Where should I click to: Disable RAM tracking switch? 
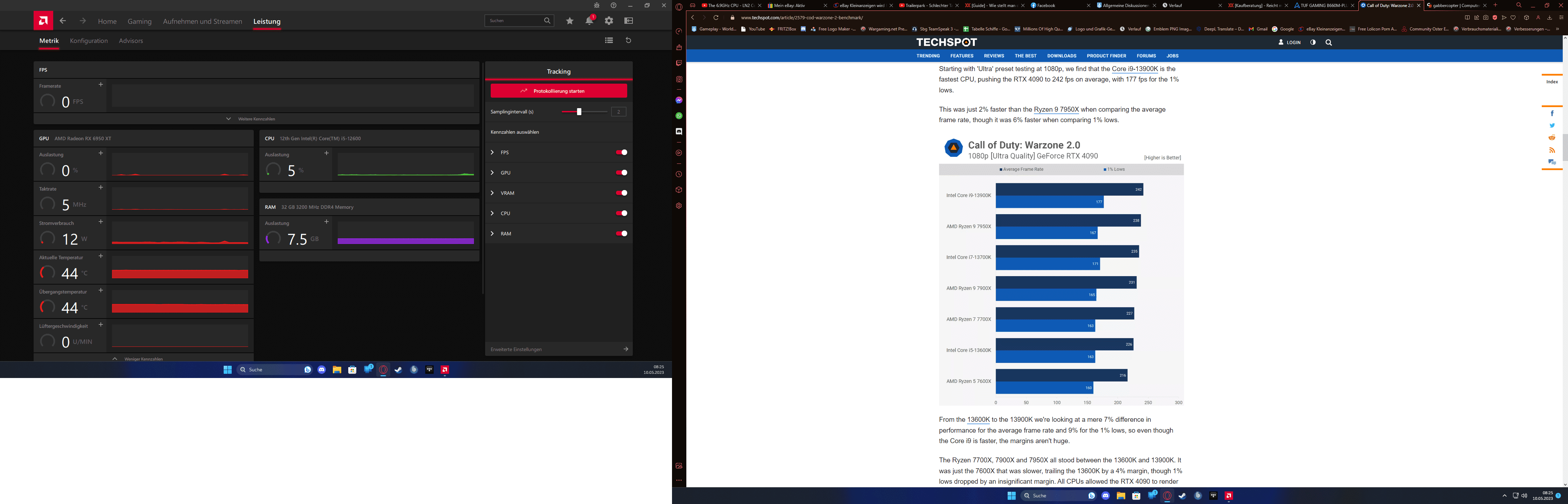click(622, 234)
